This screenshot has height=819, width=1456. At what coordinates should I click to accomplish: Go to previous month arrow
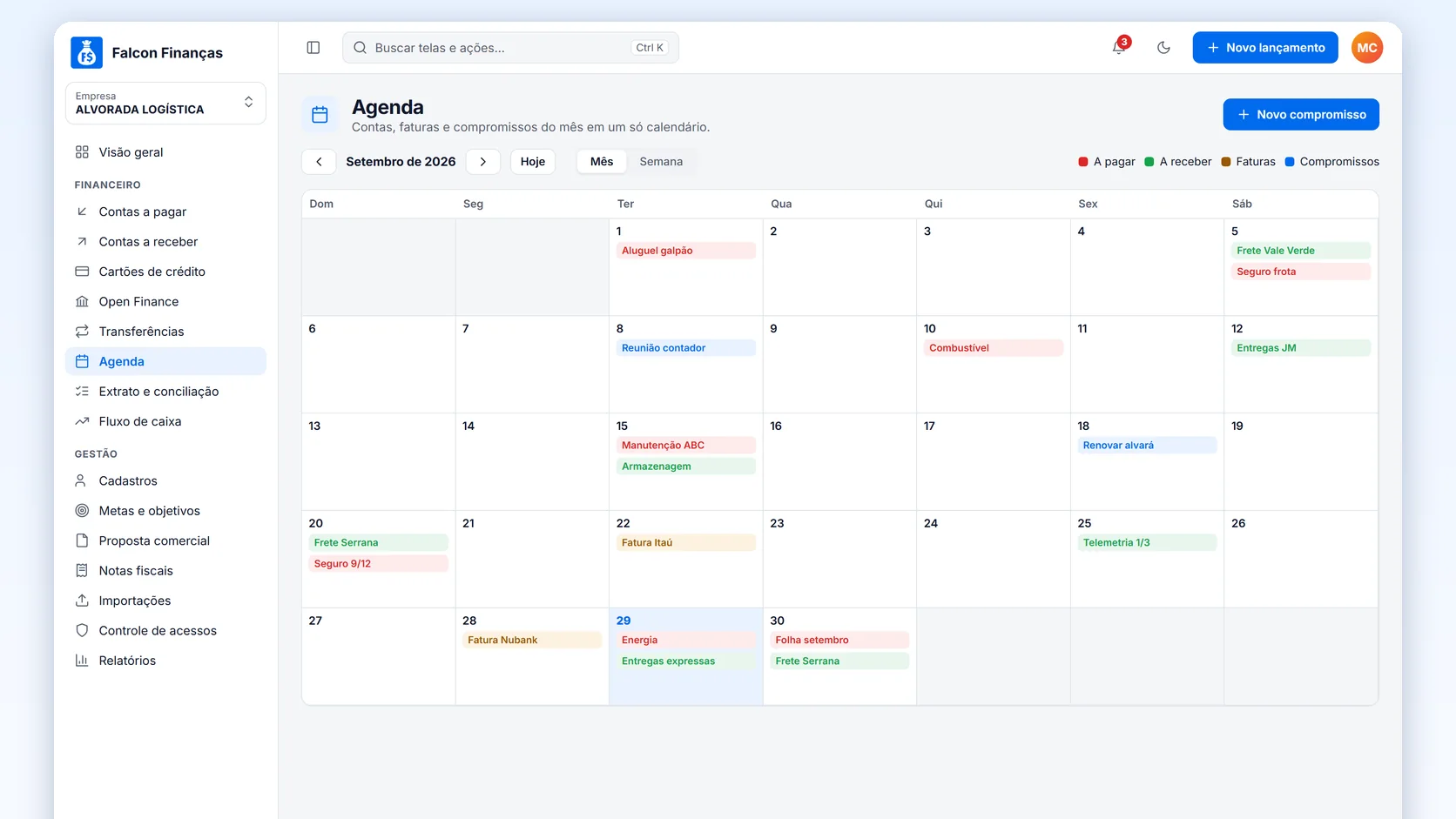coord(319,162)
